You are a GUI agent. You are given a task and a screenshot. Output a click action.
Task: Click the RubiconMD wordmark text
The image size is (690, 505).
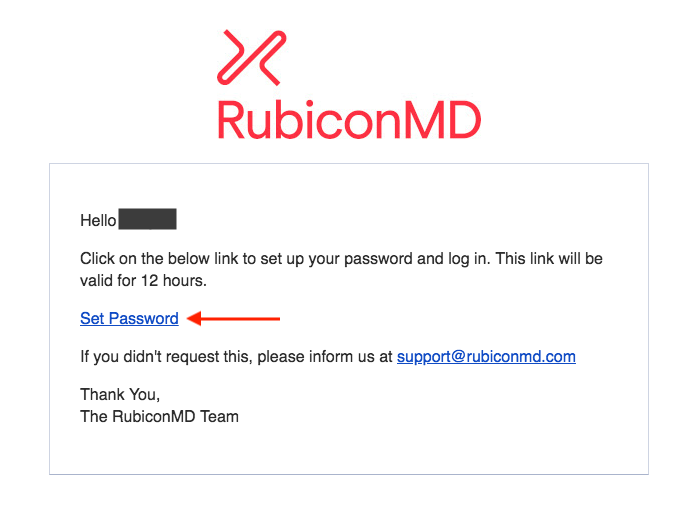(349, 120)
